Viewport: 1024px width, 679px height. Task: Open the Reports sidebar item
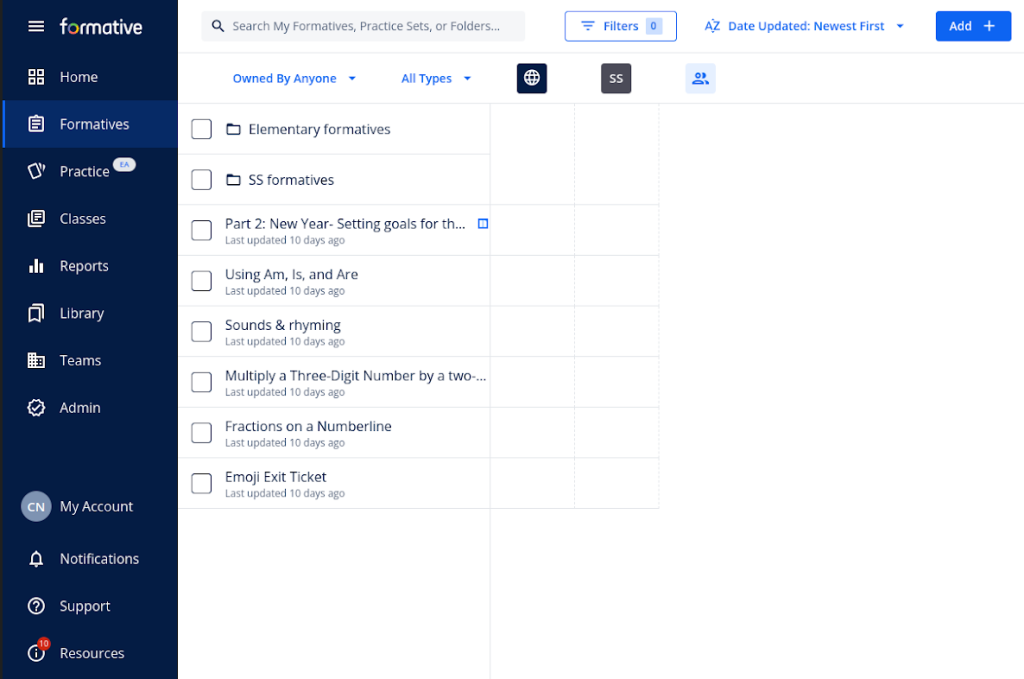(83, 266)
